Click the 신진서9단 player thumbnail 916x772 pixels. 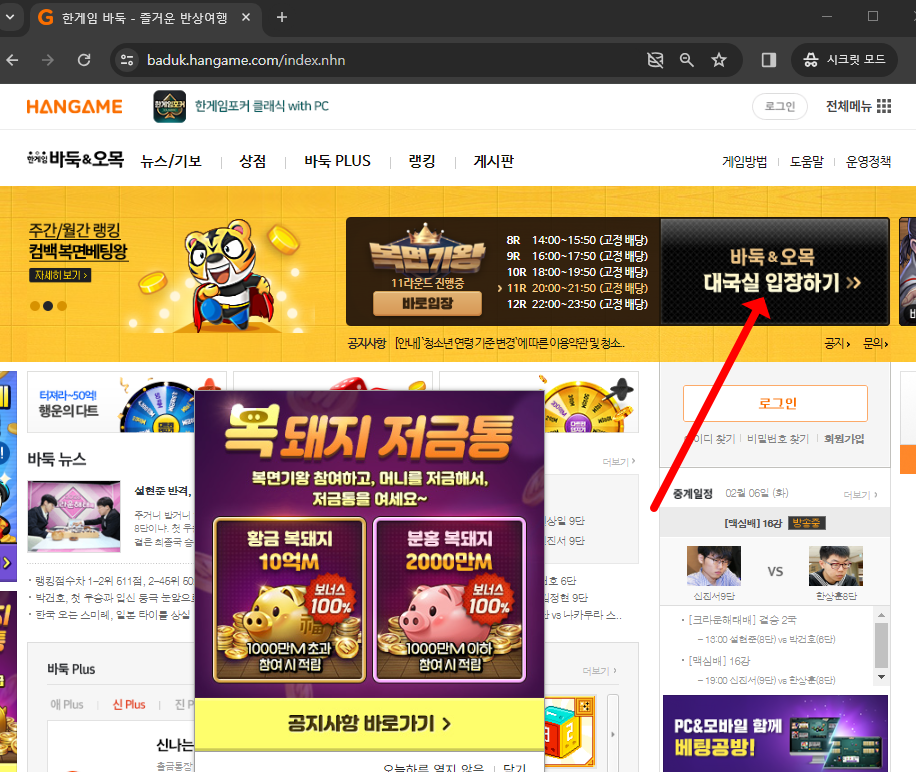713,566
